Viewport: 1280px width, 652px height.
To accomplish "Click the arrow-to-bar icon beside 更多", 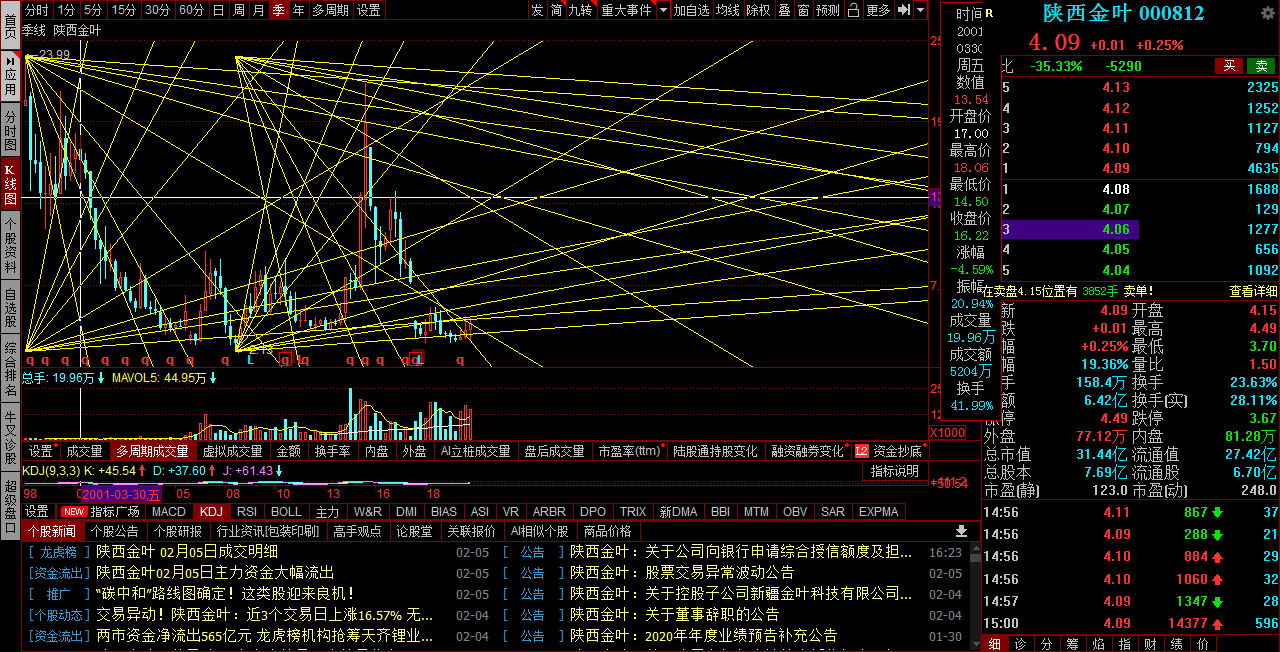I will (903, 10).
